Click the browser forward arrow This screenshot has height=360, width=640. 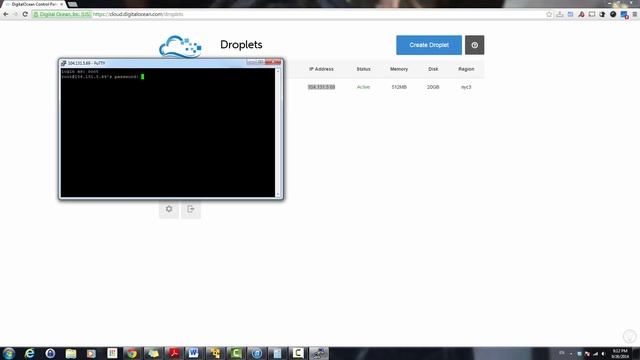click(16, 14)
